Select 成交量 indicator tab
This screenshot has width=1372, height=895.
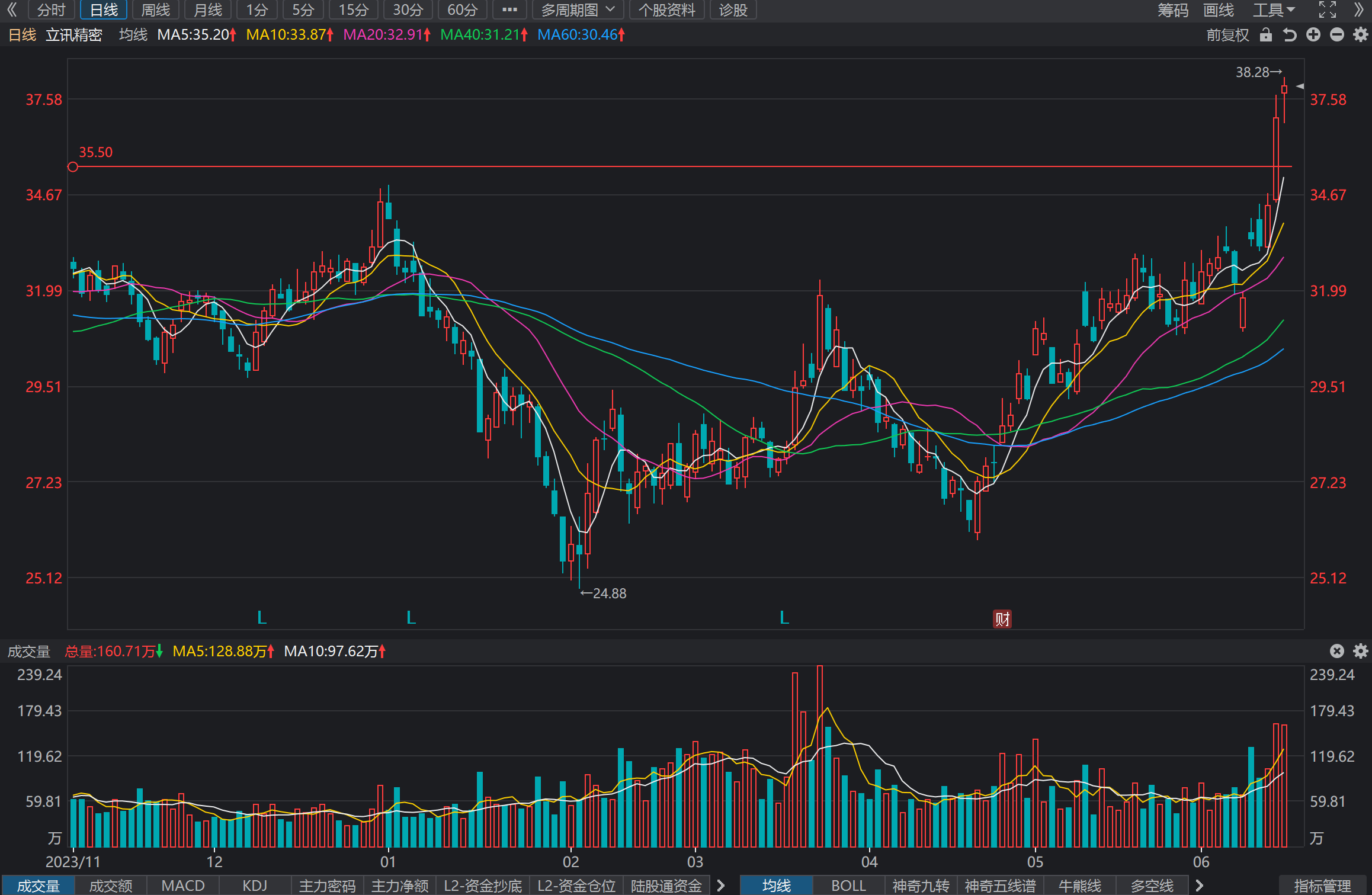(38, 886)
